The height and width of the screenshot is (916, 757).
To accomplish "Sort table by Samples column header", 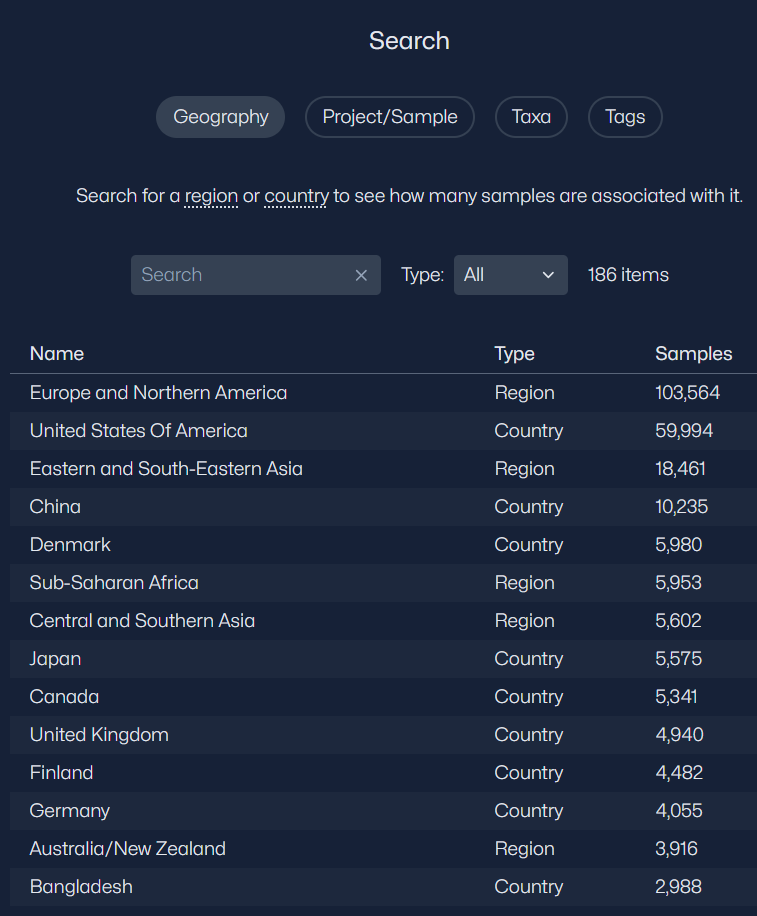I will click(x=693, y=354).
